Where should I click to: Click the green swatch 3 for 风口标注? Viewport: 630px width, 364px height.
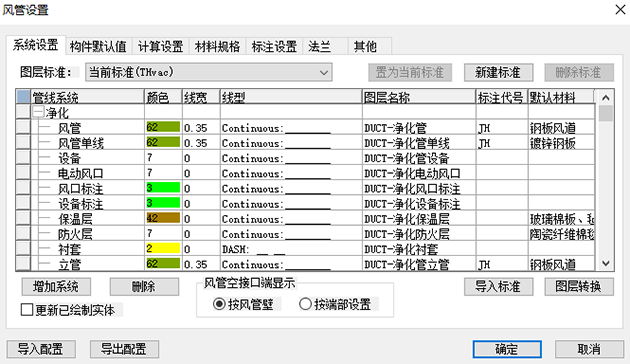(x=163, y=188)
